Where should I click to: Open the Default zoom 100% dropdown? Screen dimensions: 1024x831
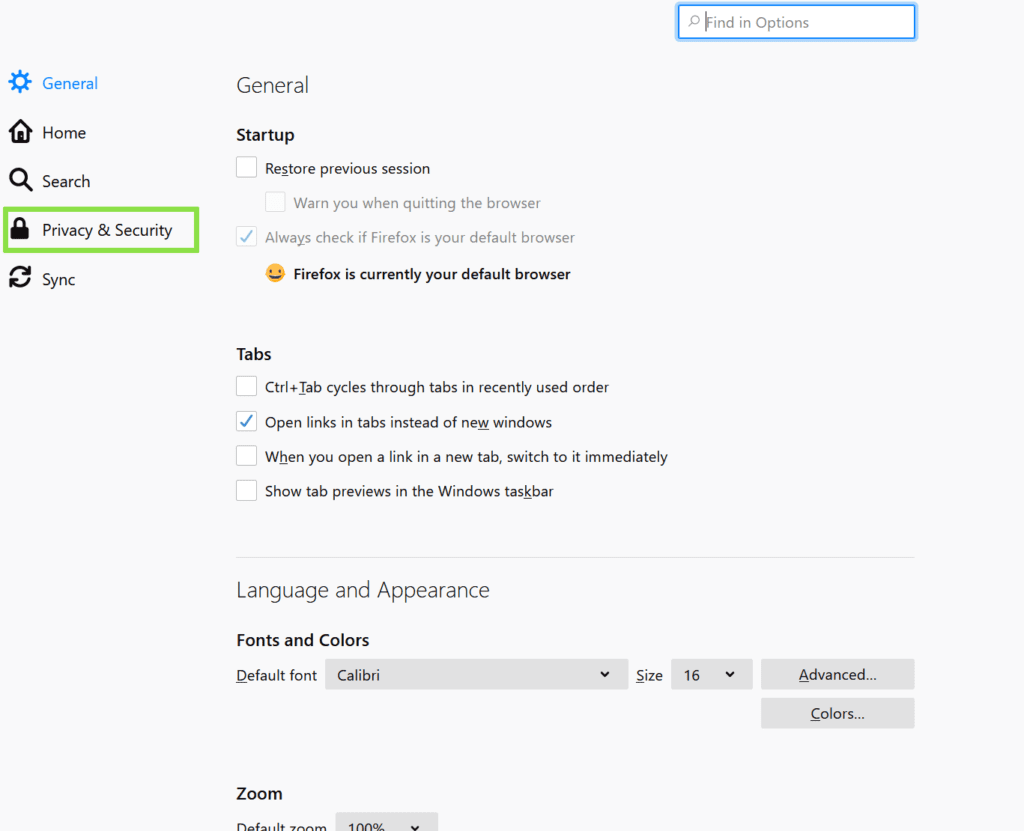tap(386, 824)
